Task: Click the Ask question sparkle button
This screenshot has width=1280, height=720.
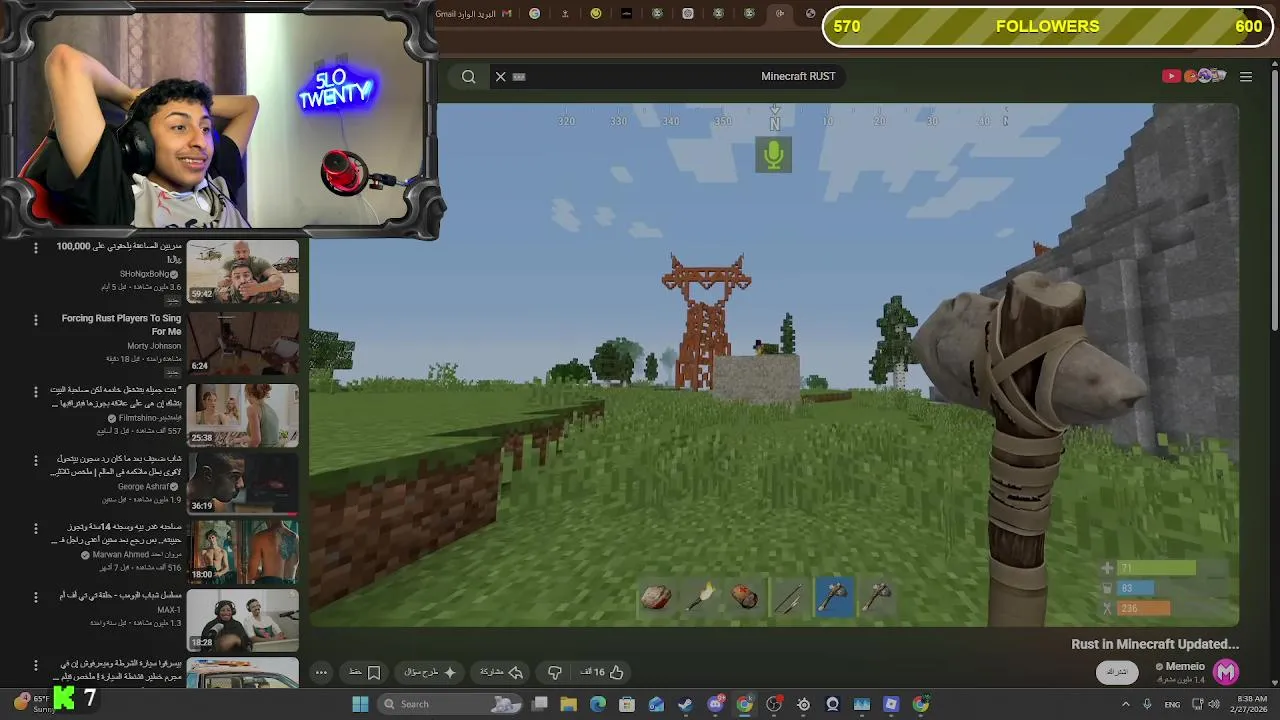Action: pyautogui.click(x=430, y=672)
